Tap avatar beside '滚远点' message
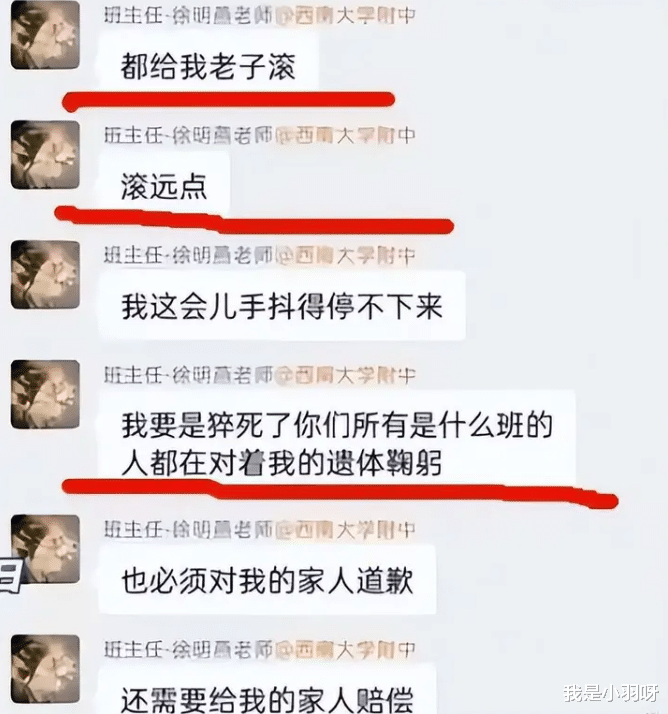 pyautogui.click(x=45, y=155)
